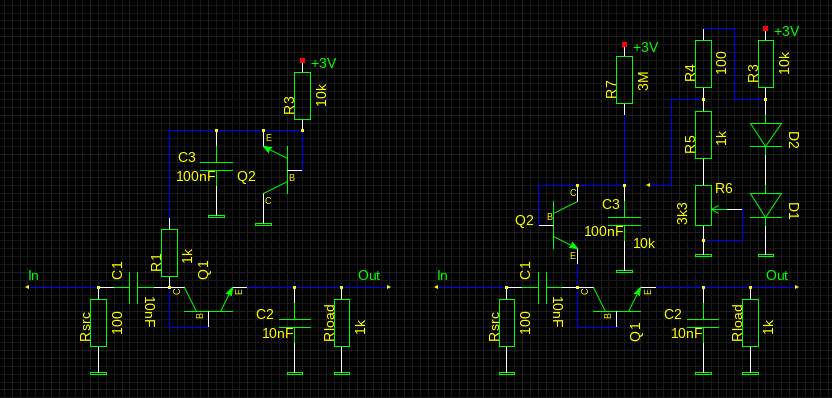This screenshot has height=398, width=832.
Task: Click the +3V terminal above R7
Action: (x=624, y=45)
